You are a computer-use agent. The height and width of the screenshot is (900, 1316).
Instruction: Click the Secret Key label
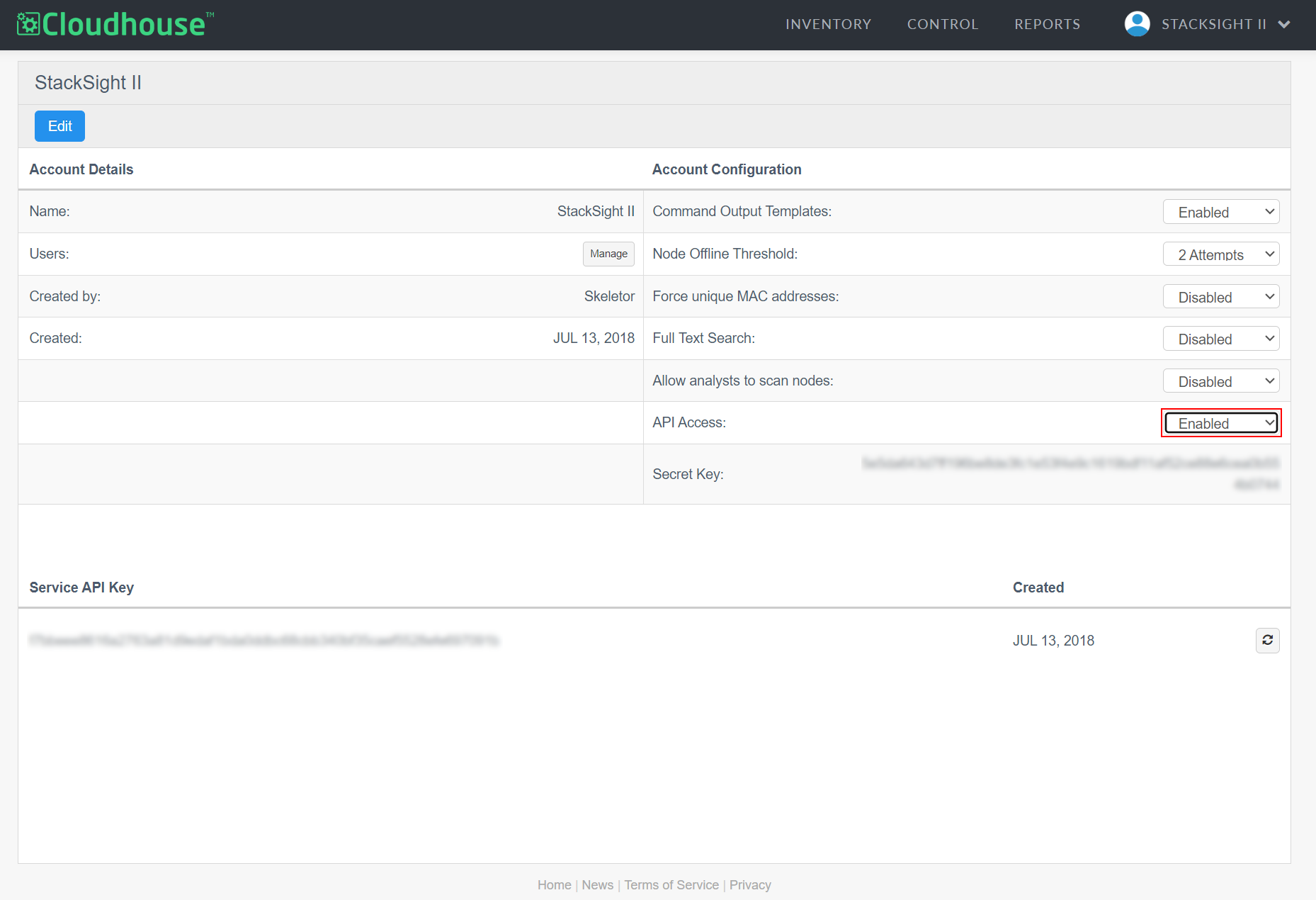(688, 474)
